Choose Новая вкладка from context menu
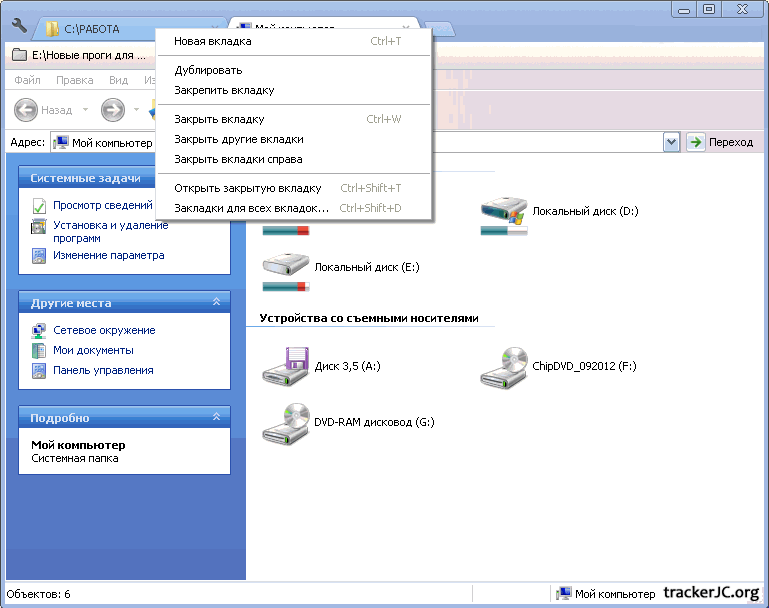 point(213,42)
